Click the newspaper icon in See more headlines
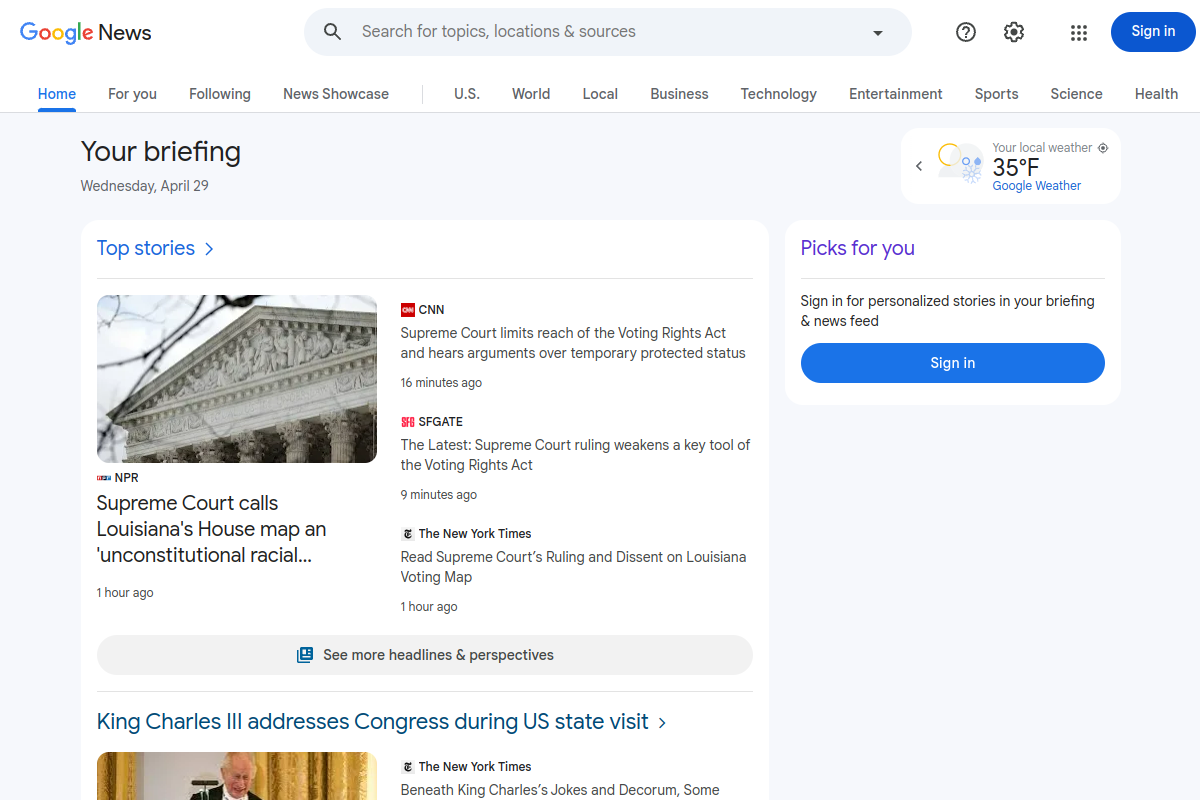This screenshot has width=1200, height=800. [x=305, y=655]
